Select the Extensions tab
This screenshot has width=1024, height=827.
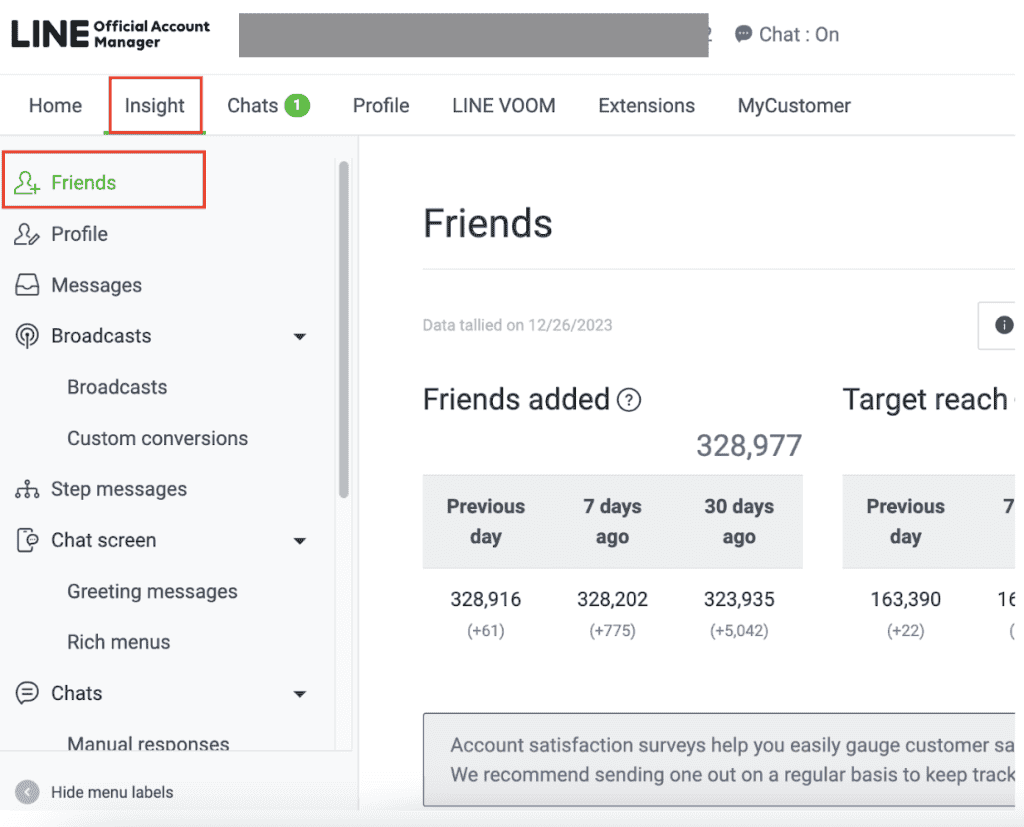646,105
